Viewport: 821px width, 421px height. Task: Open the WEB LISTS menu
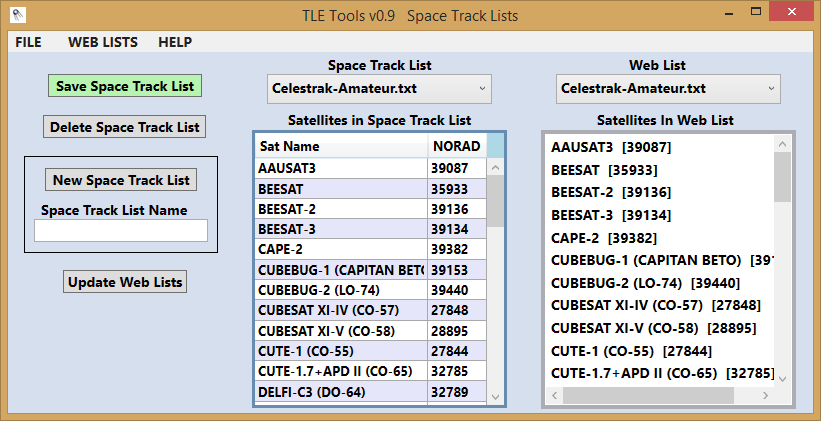pyautogui.click(x=103, y=42)
